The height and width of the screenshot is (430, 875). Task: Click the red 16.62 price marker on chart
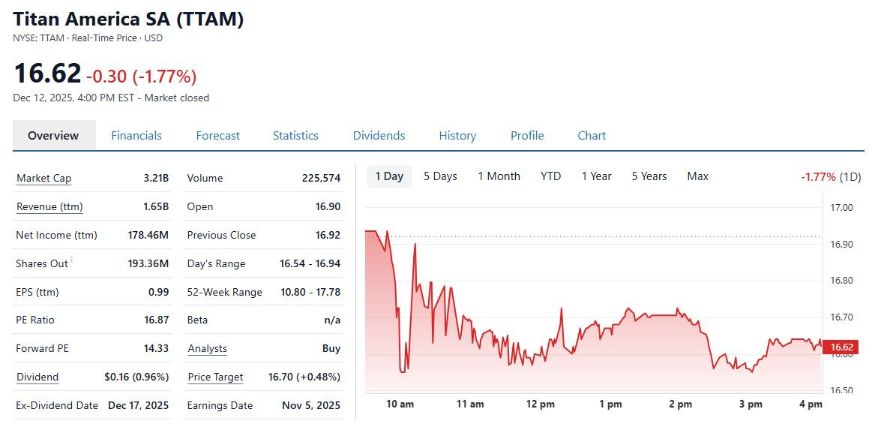844,348
